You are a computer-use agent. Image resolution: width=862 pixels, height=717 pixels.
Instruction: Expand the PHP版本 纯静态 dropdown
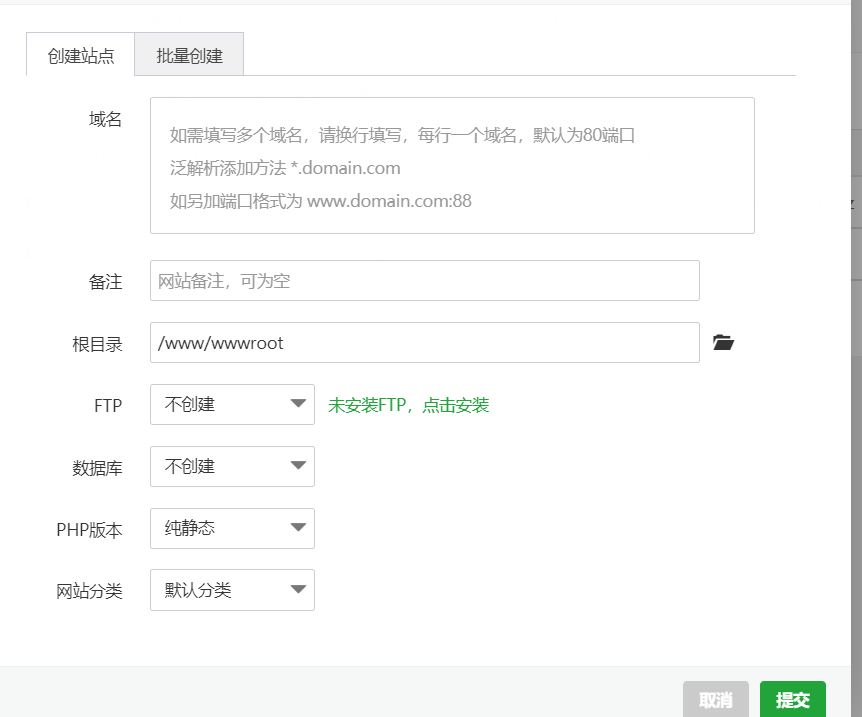coord(232,529)
